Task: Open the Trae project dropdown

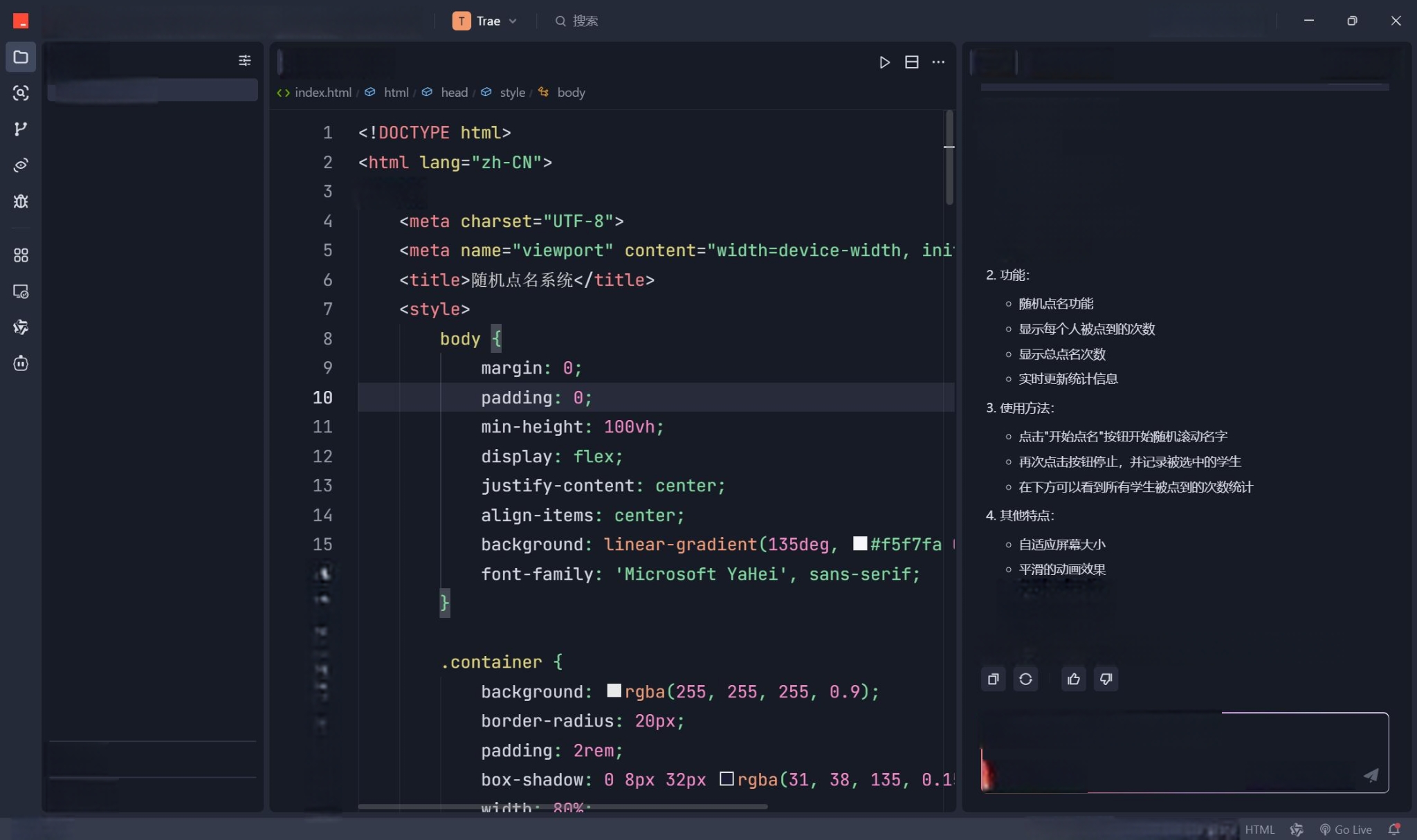Action: [x=485, y=21]
